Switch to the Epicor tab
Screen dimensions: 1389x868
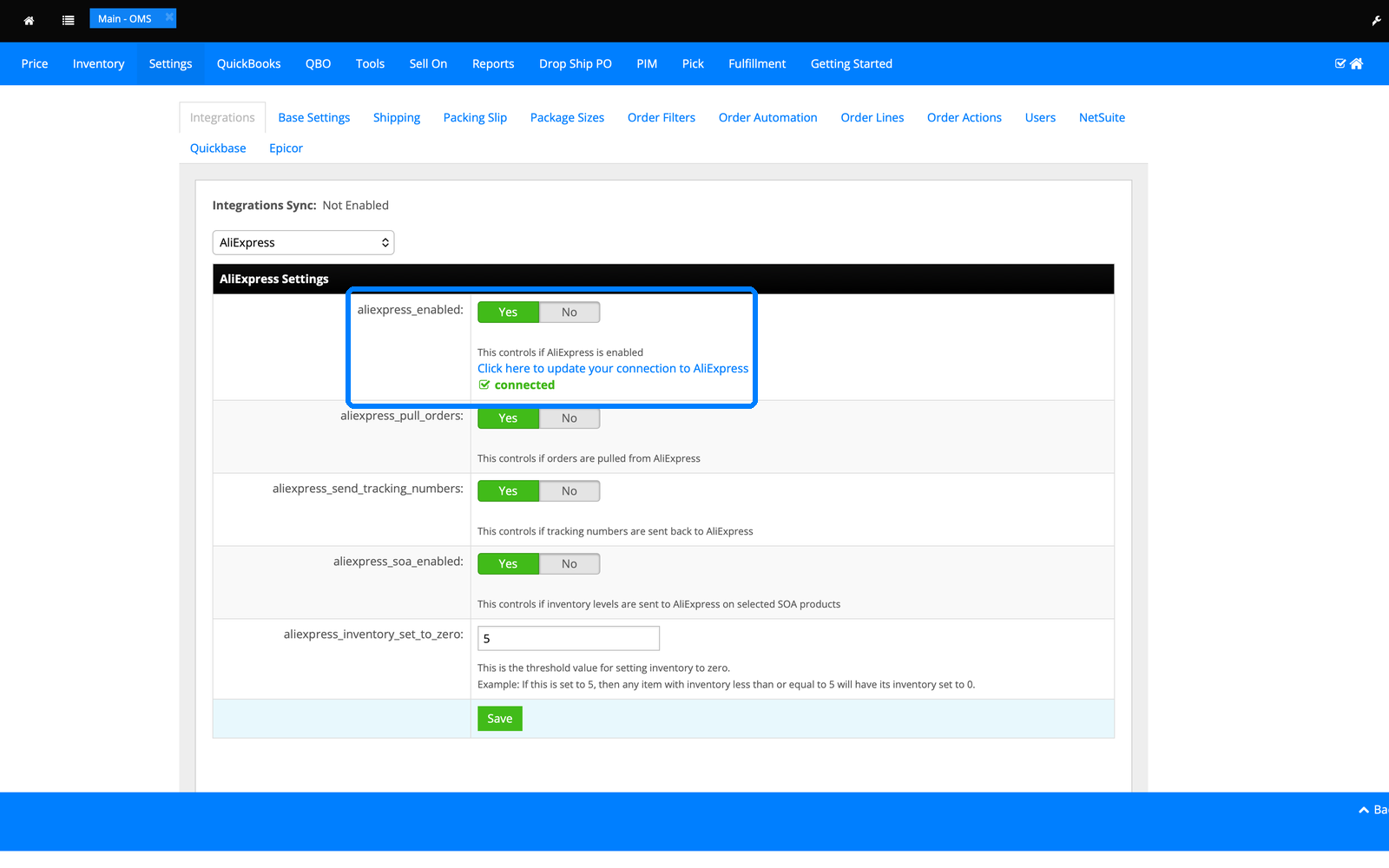click(286, 148)
